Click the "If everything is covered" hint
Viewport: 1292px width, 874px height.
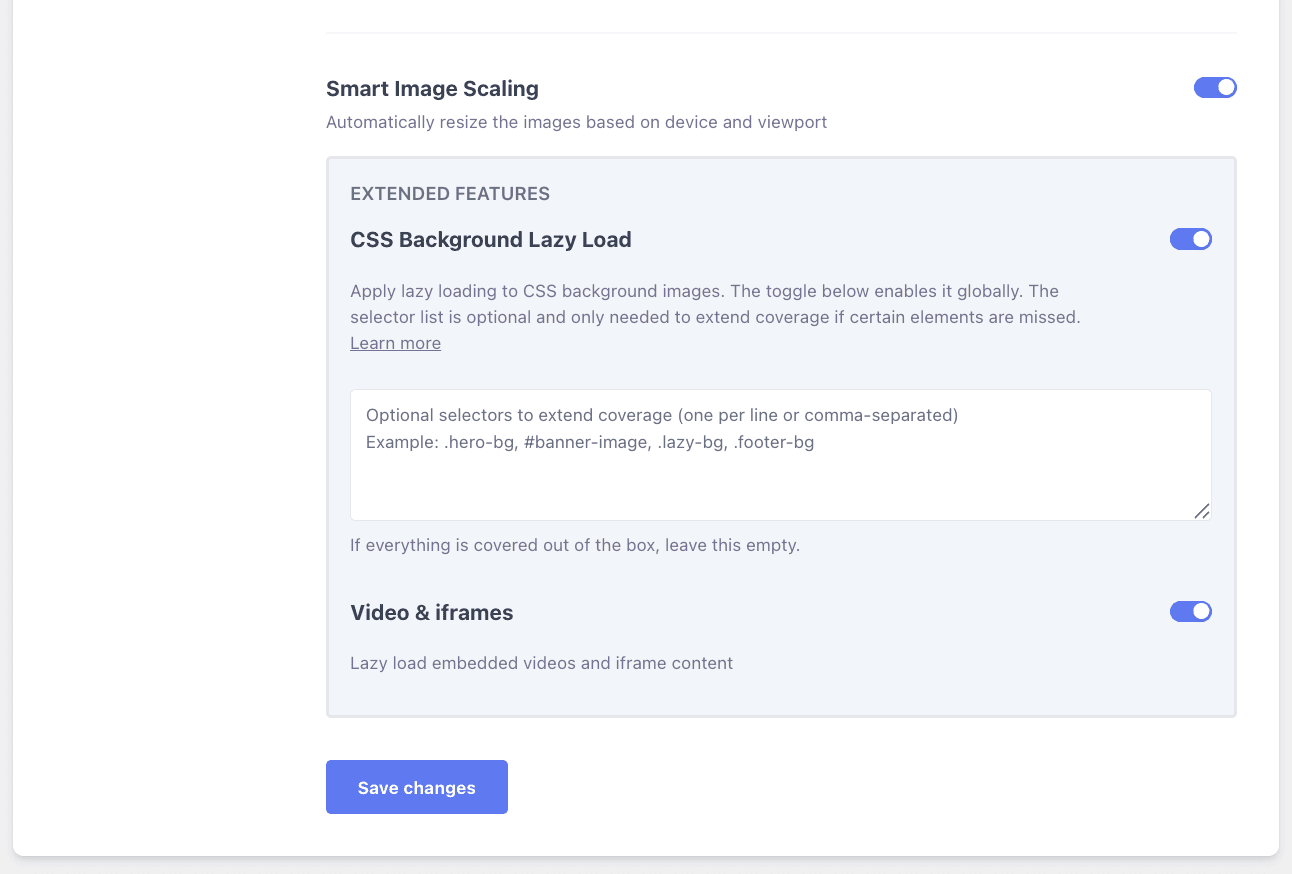(574, 546)
